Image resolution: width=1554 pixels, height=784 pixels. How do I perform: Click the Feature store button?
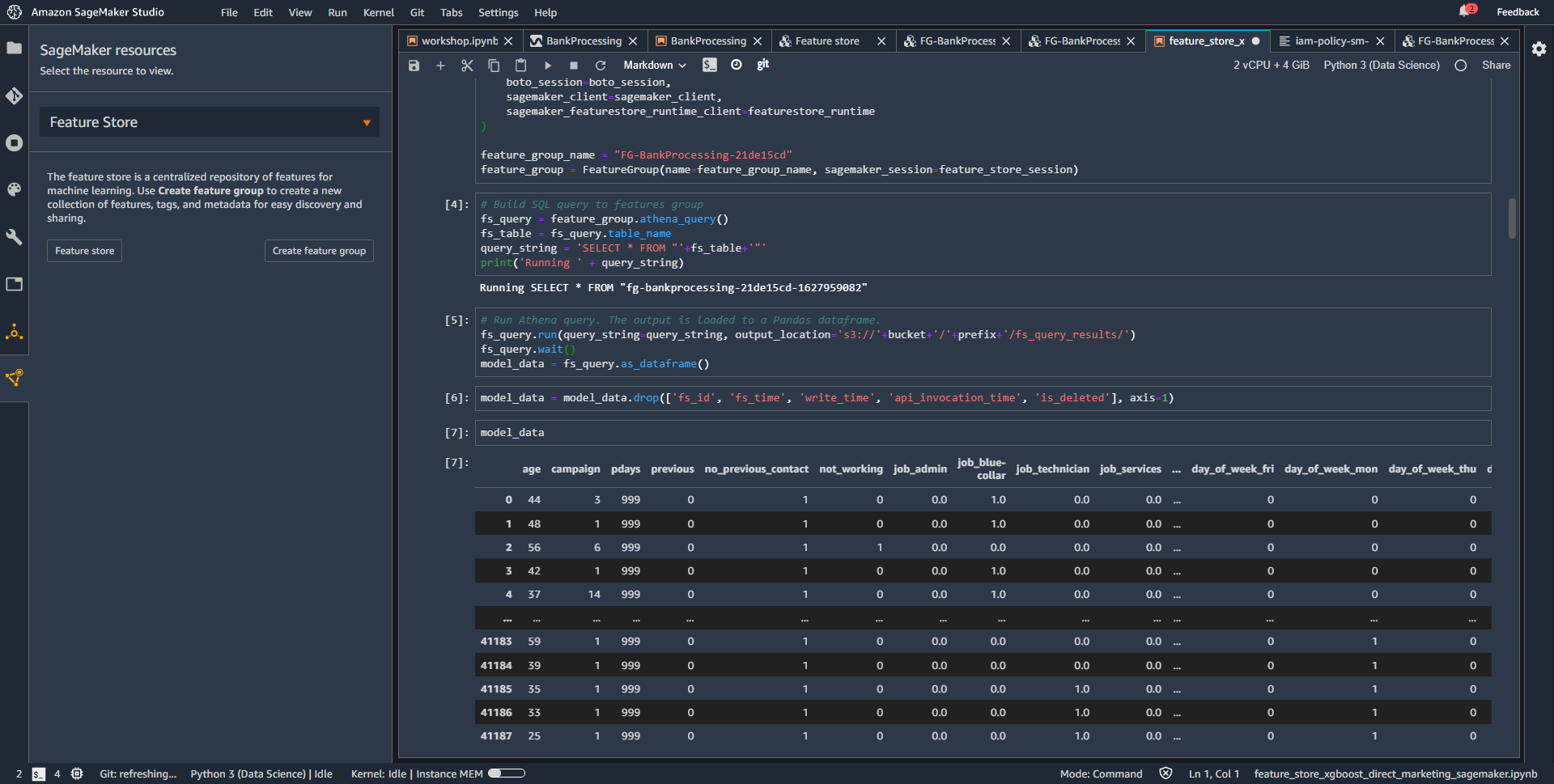tap(84, 251)
